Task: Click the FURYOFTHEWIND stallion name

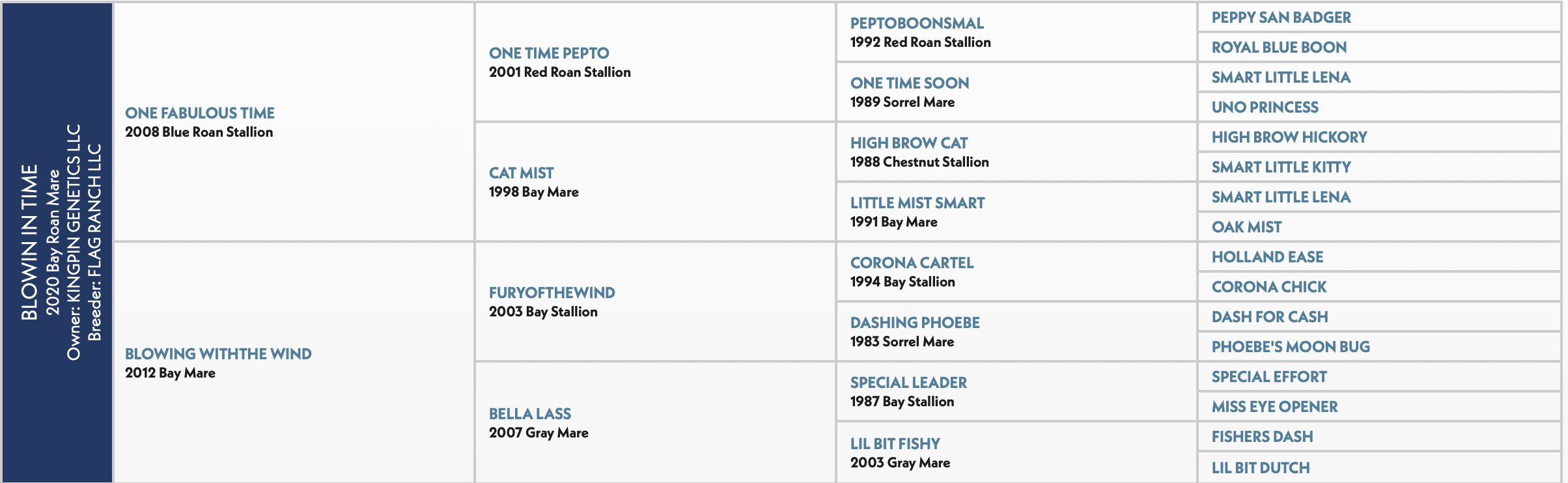Action: [x=552, y=293]
